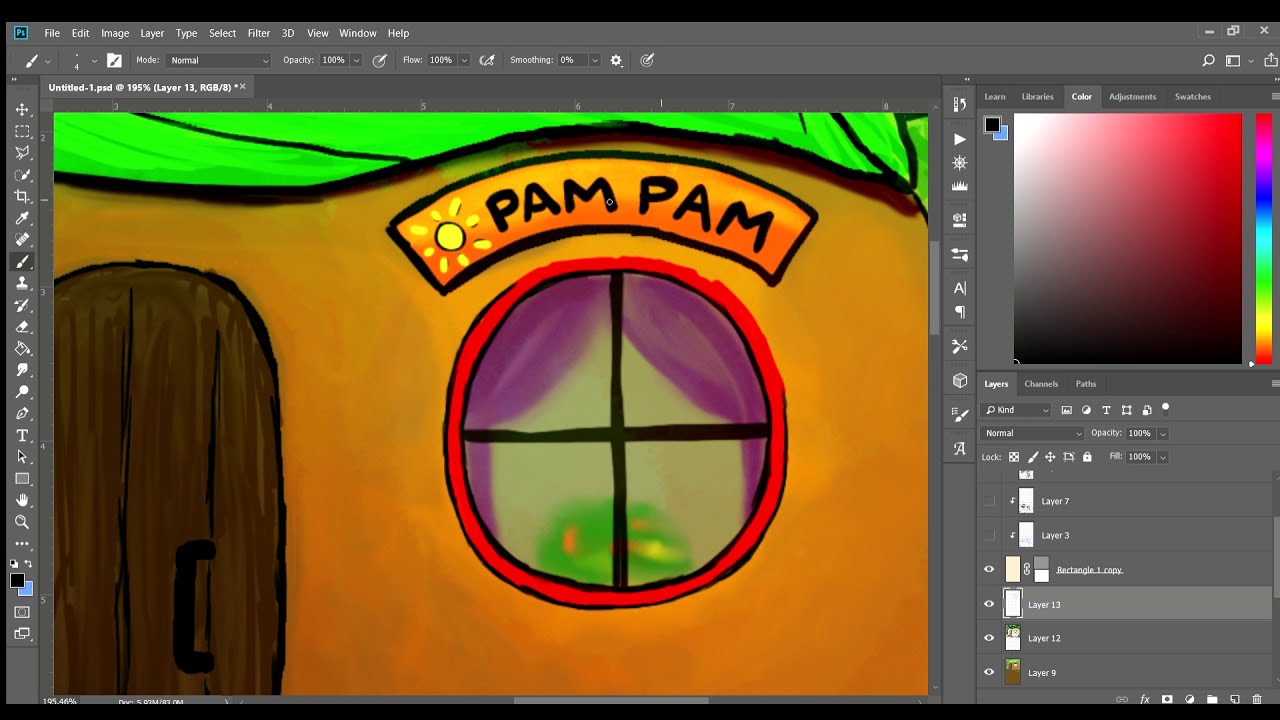Screen dimensions: 1280x720
Task: Open the layer blend mode Normal dropdown
Action: pos(1033,433)
